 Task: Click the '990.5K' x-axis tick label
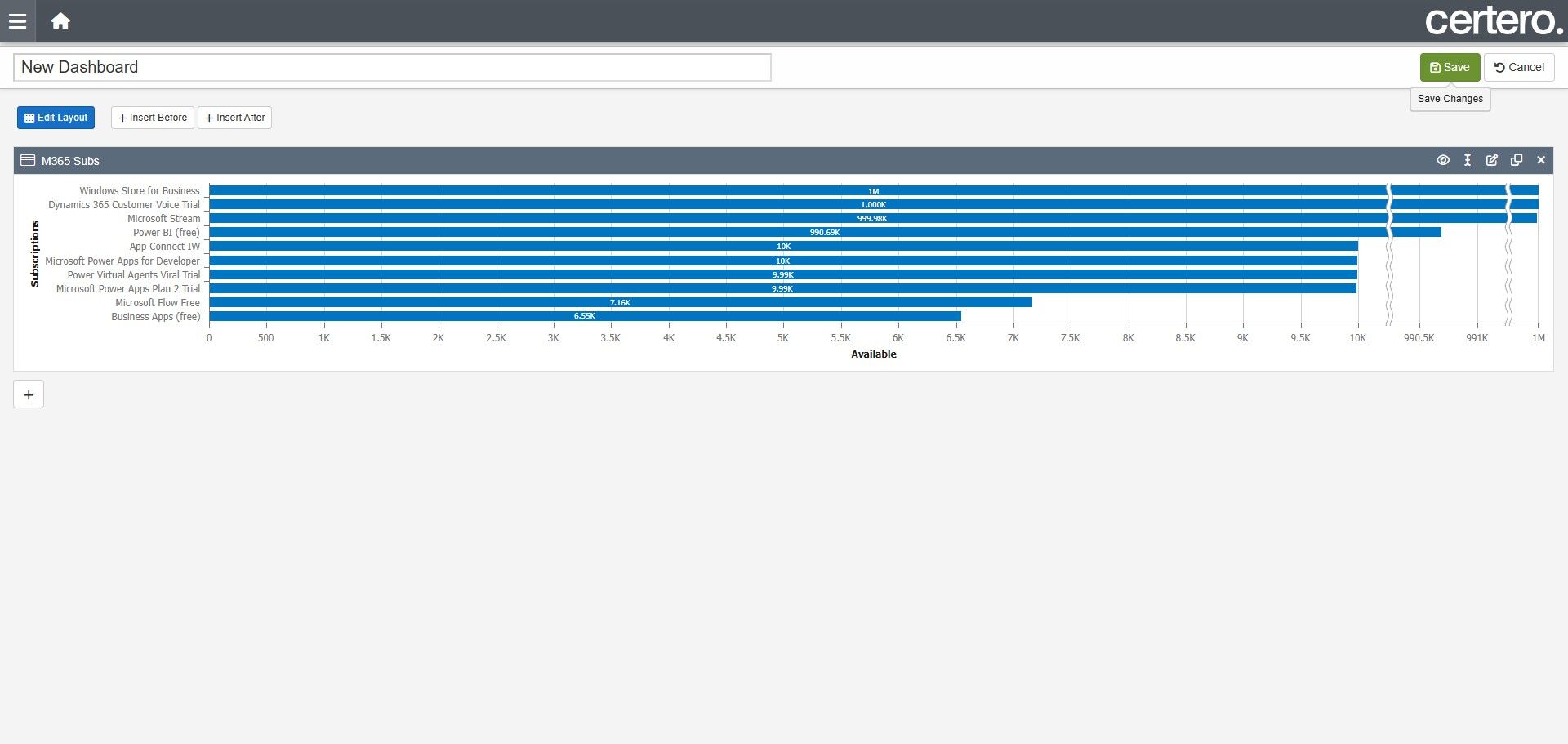[1419, 338]
